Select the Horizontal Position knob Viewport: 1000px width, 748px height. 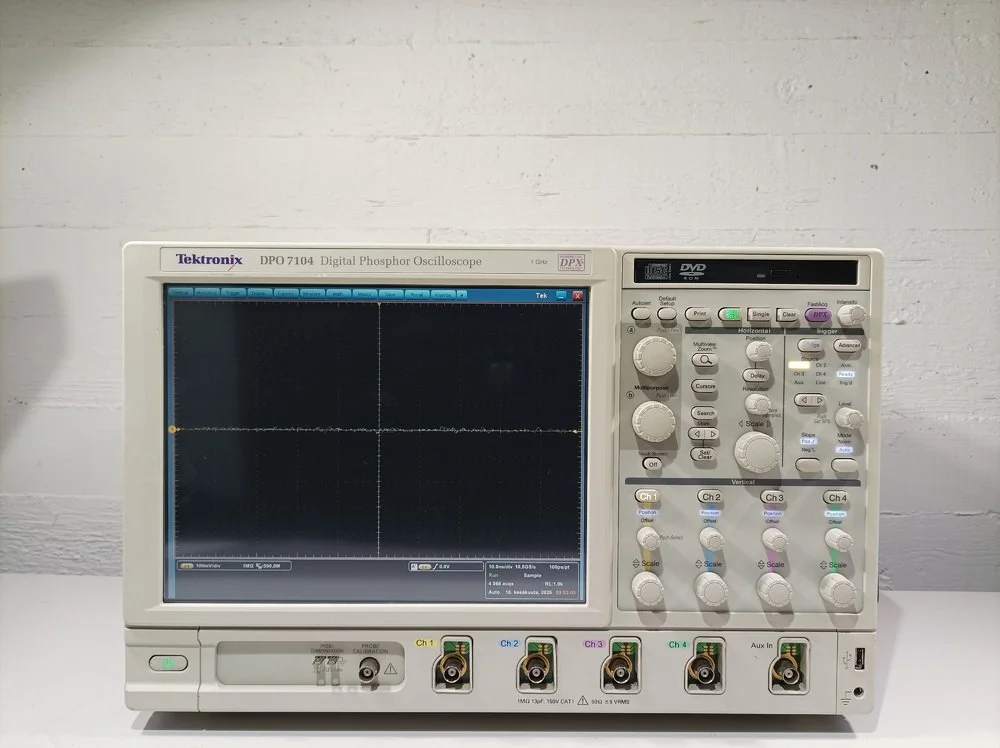tap(758, 351)
